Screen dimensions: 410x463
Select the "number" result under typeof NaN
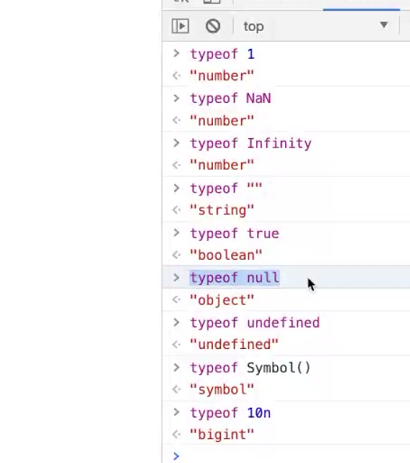222,121
